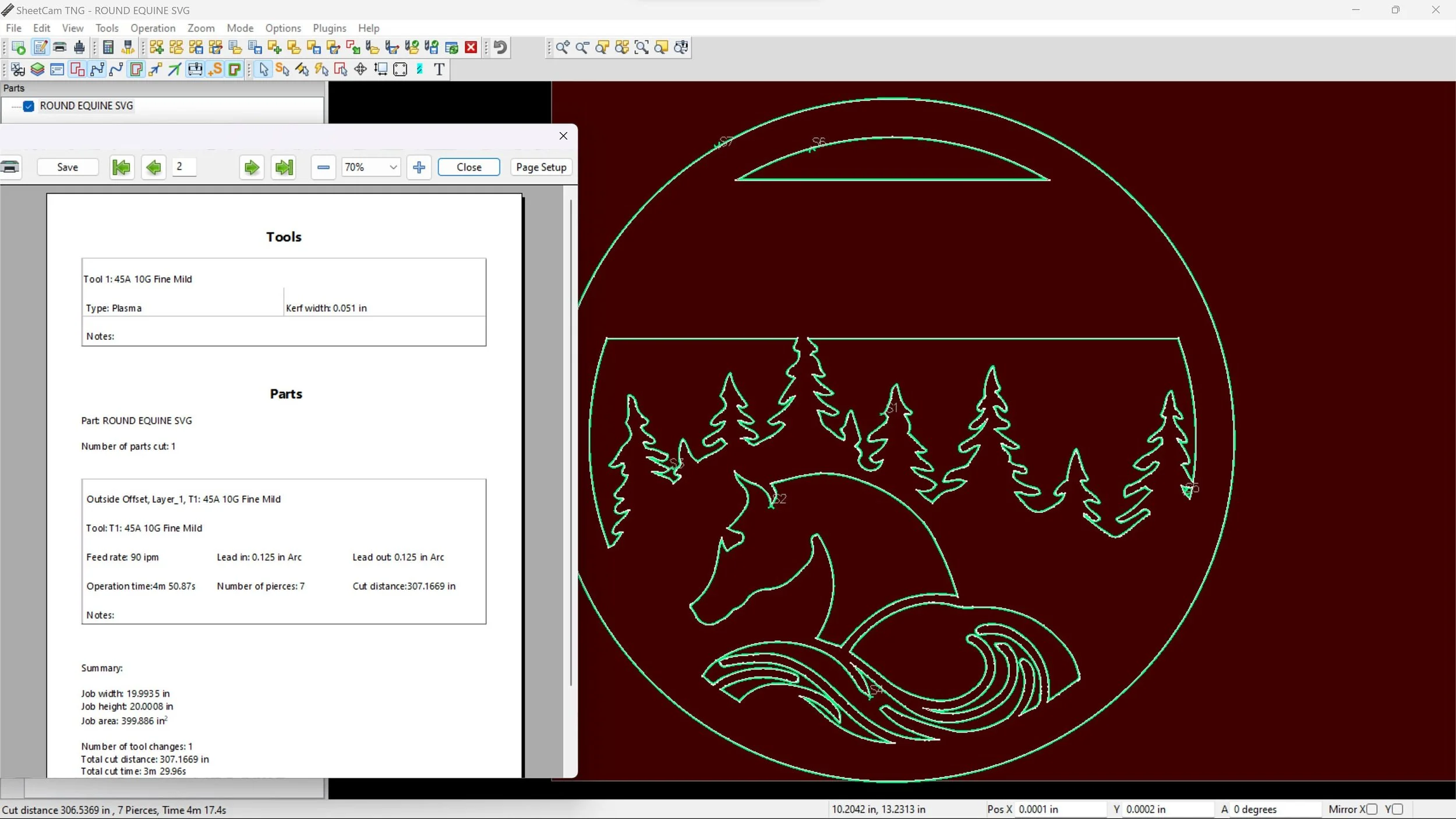
Task: Click the red X delete icon
Action: pos(471,47)
